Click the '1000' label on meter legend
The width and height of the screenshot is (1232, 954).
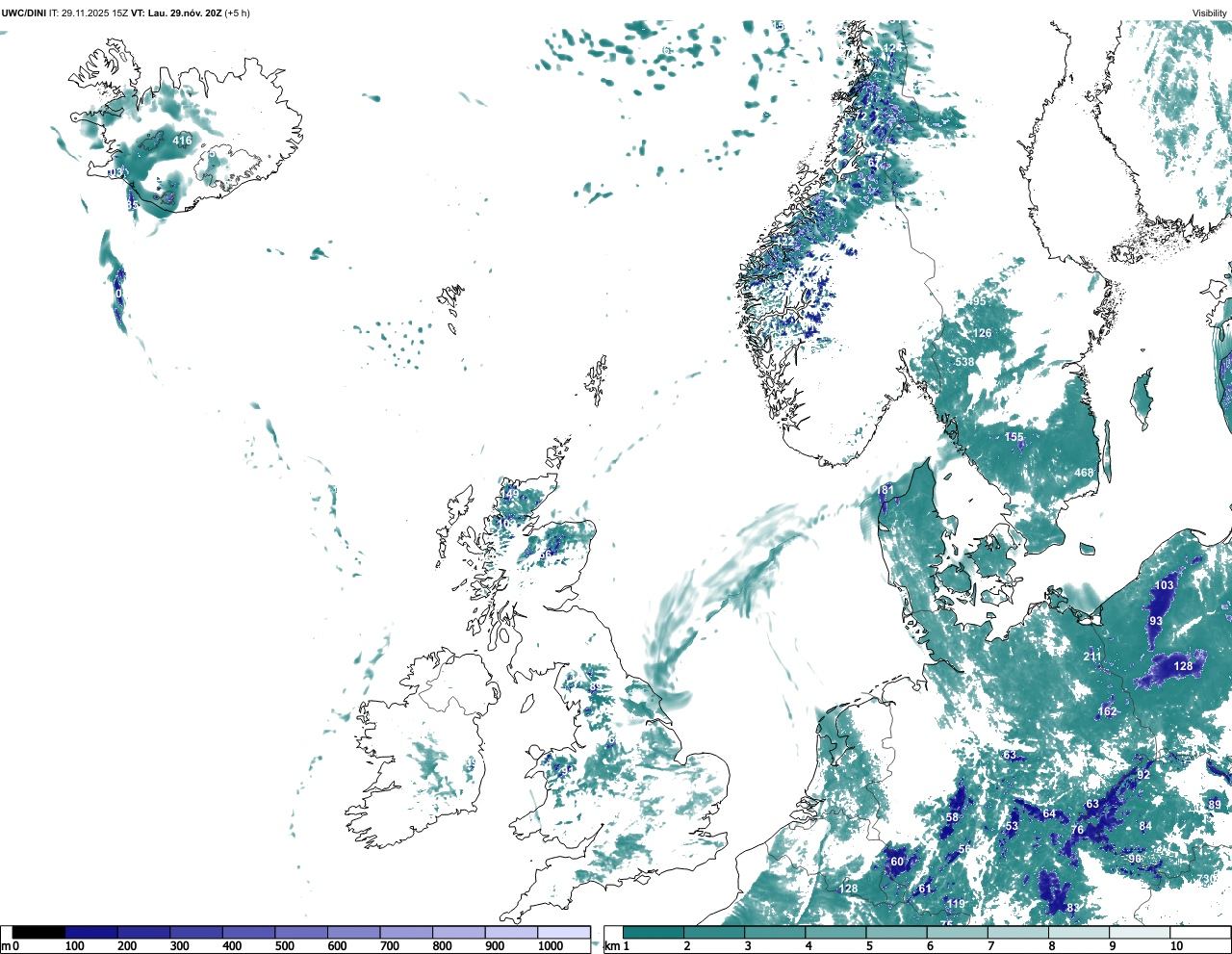click(x=551, y=946)
